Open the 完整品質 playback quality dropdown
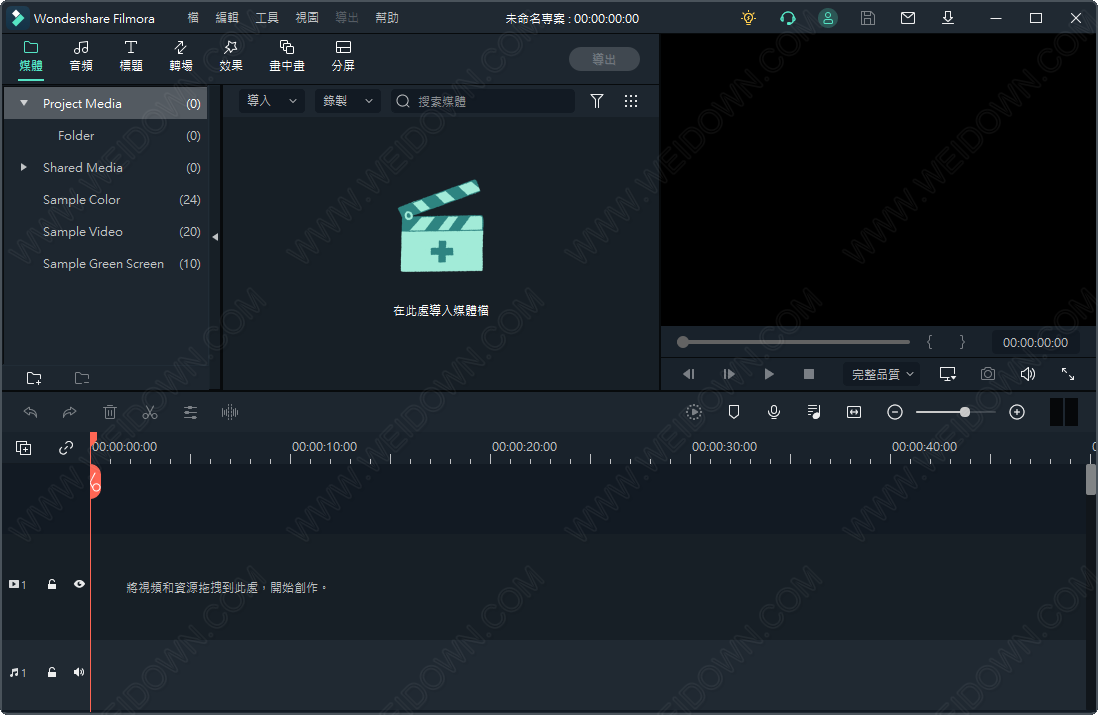The image size is (1098, 715). pos(881,373)
